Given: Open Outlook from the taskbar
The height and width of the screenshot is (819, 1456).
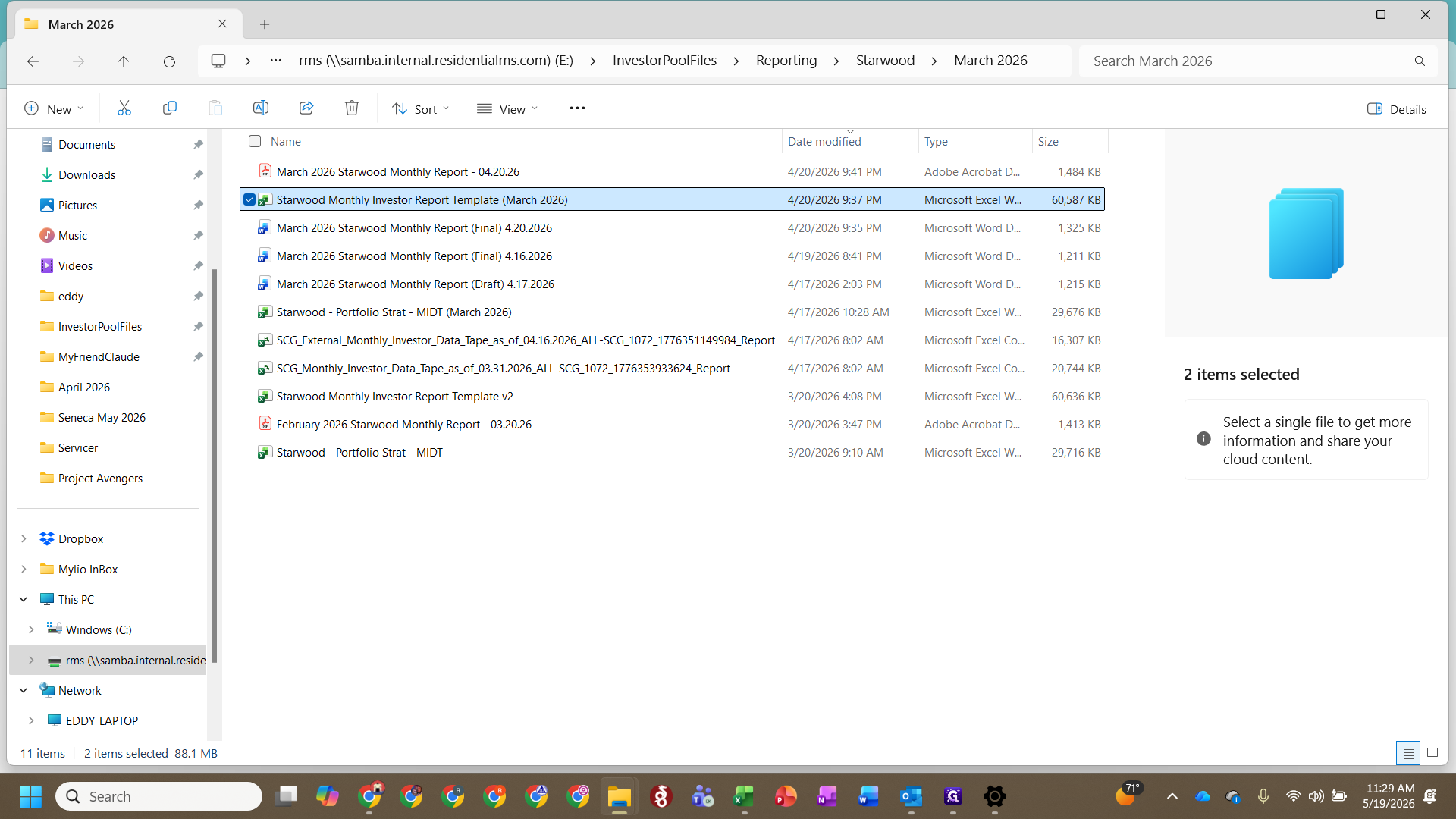Looking at the screenshot, I should (x=911, y=796).
